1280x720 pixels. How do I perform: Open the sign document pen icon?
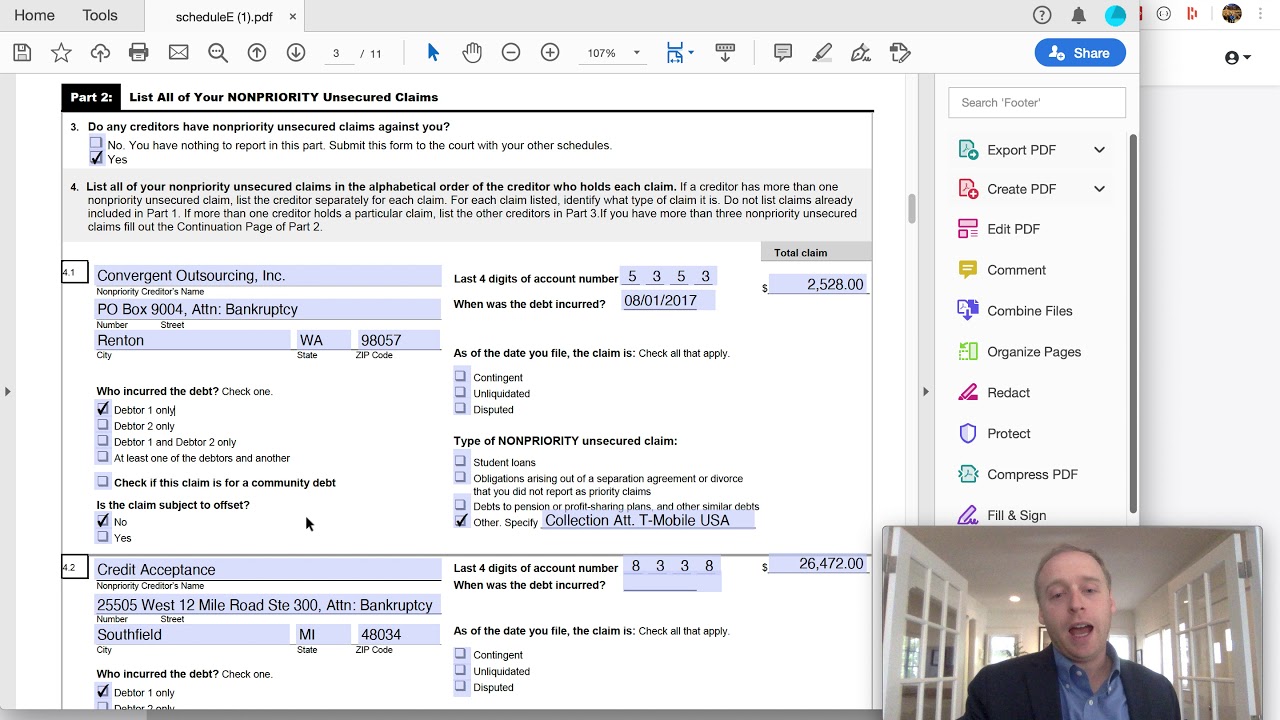tap(861, 53)
